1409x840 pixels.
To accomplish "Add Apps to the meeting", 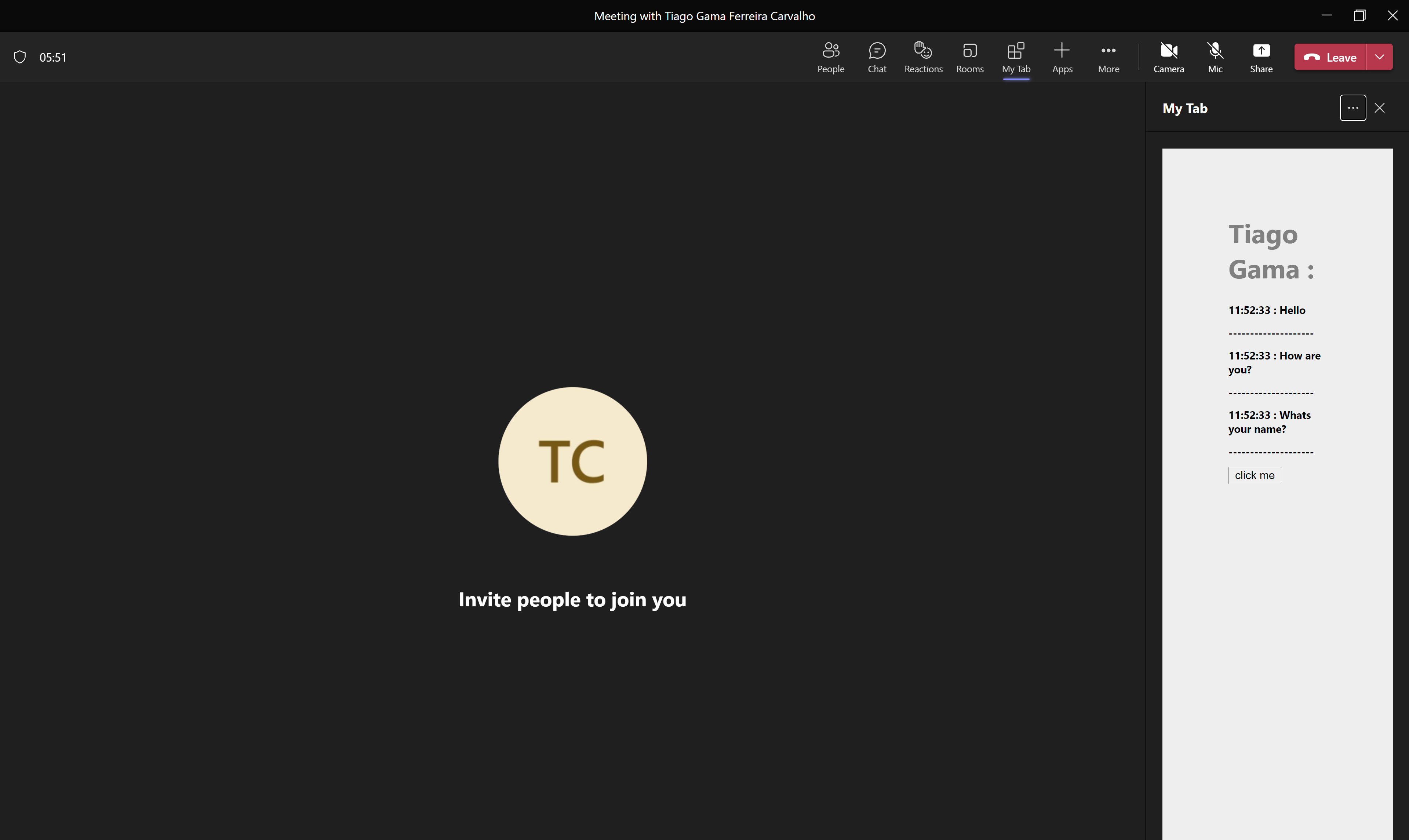I will click(1062, 57).
